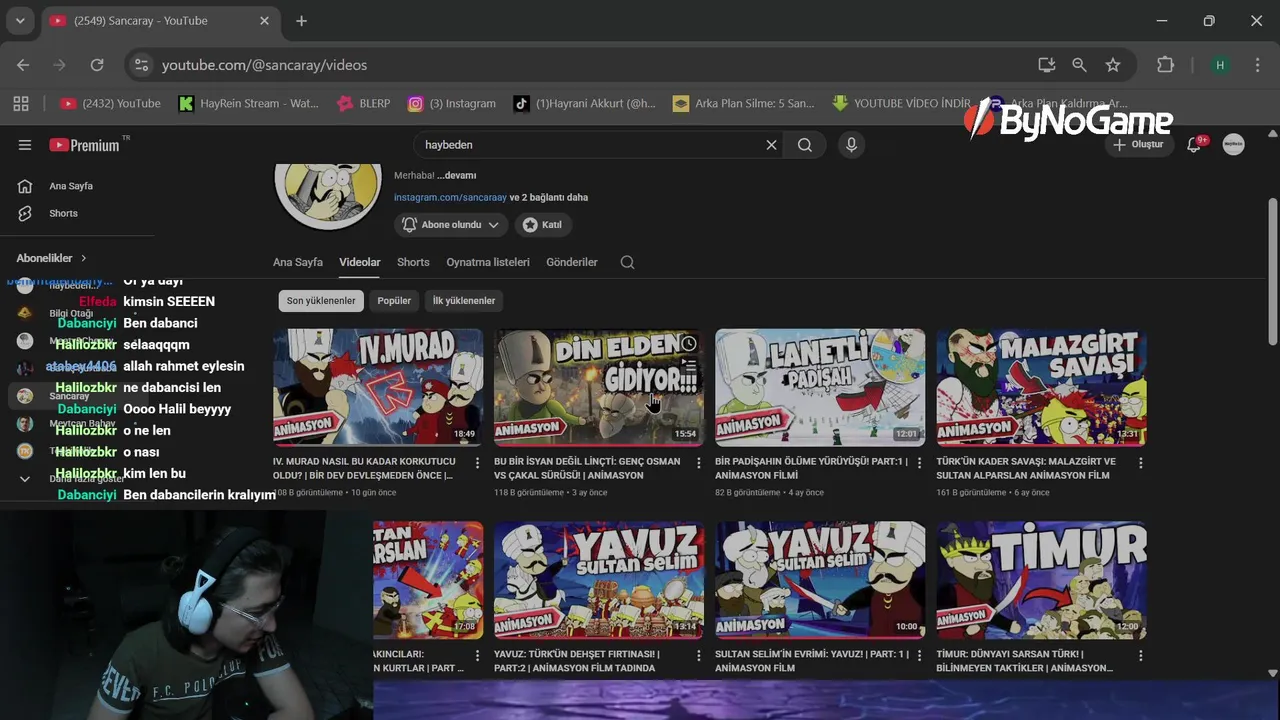Search within the channel via magnifier icon

pos(627,262)
